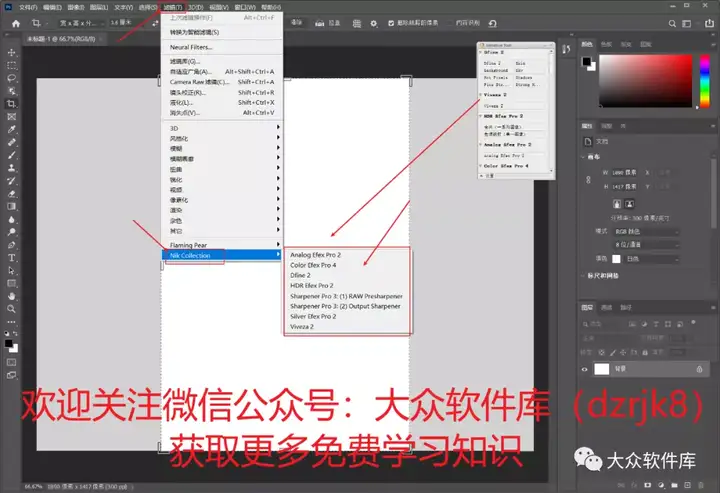Toggle width-height link chain icon

pos(588,180)
